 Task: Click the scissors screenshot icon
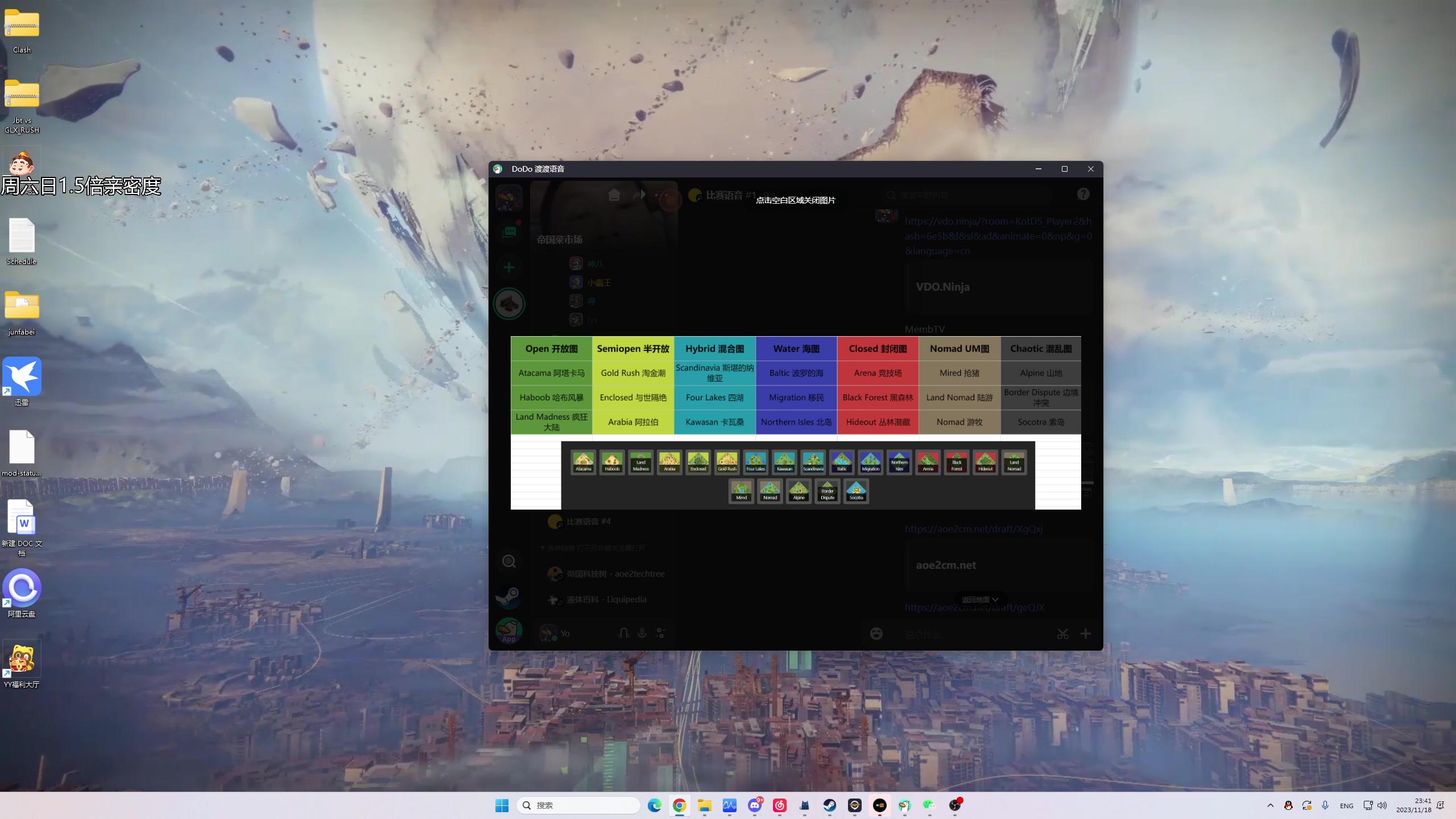[1062, 634]
